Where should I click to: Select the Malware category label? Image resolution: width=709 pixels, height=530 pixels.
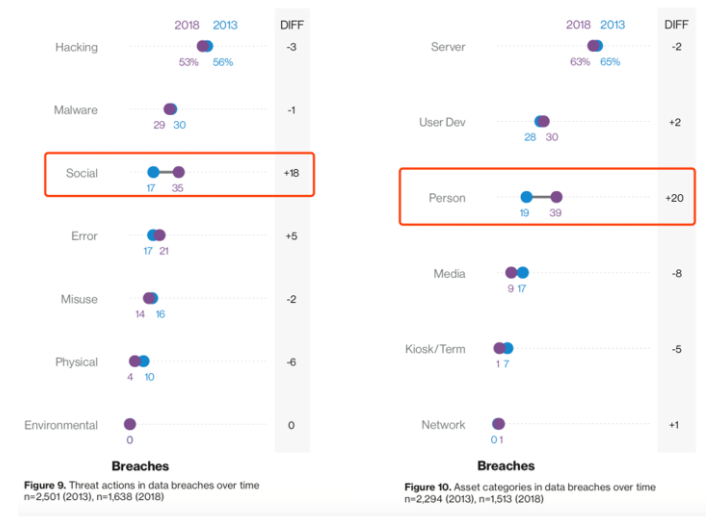[x=75, y=110]
